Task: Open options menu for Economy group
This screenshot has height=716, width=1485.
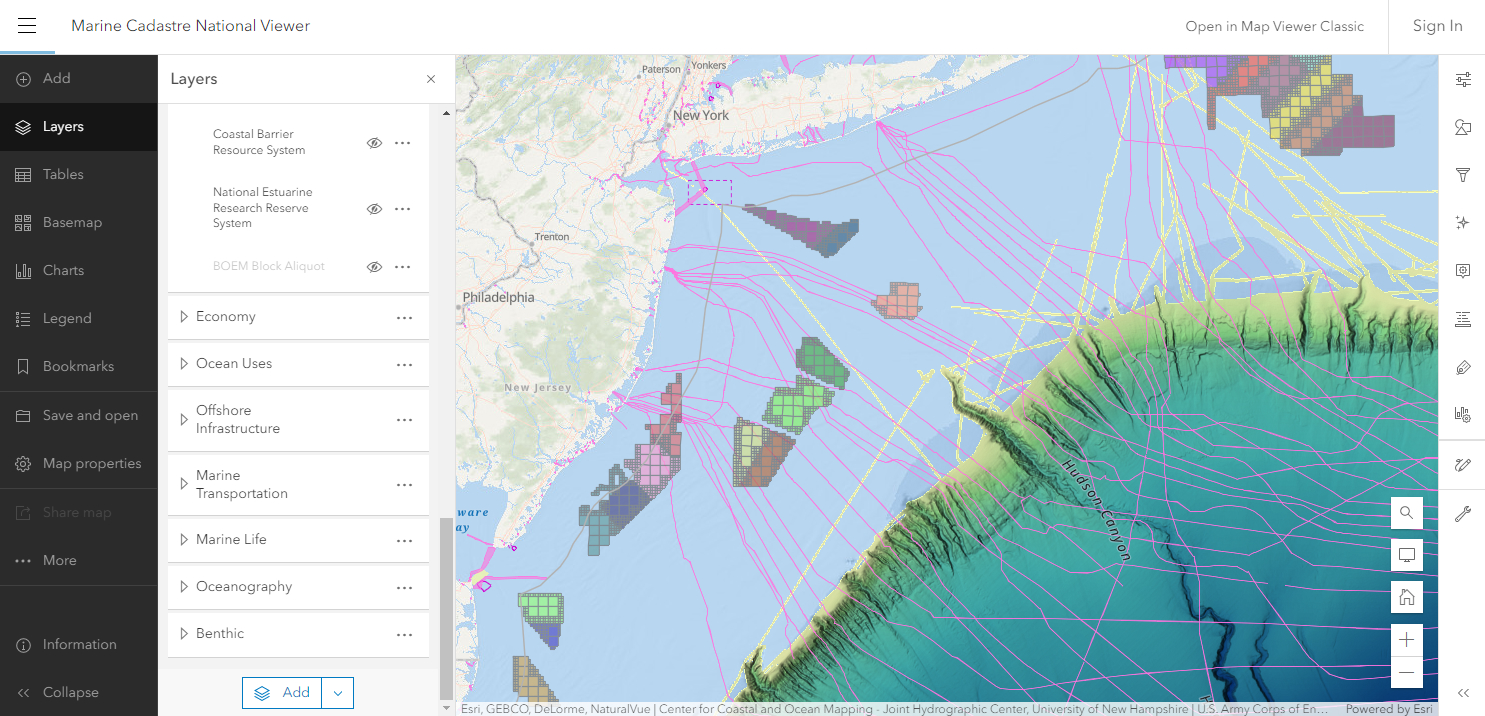Action: (x=405, y=318)
